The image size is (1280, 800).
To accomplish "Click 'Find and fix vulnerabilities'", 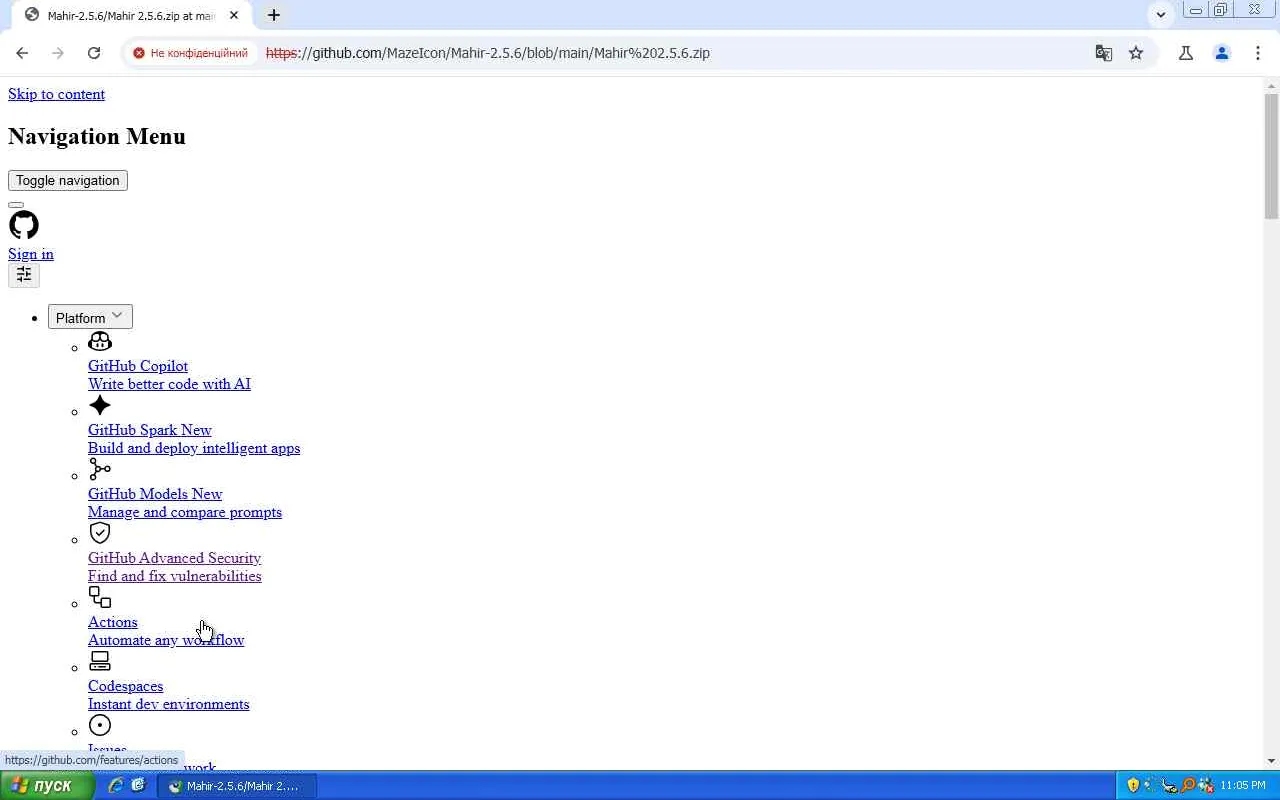I will 174,576.
